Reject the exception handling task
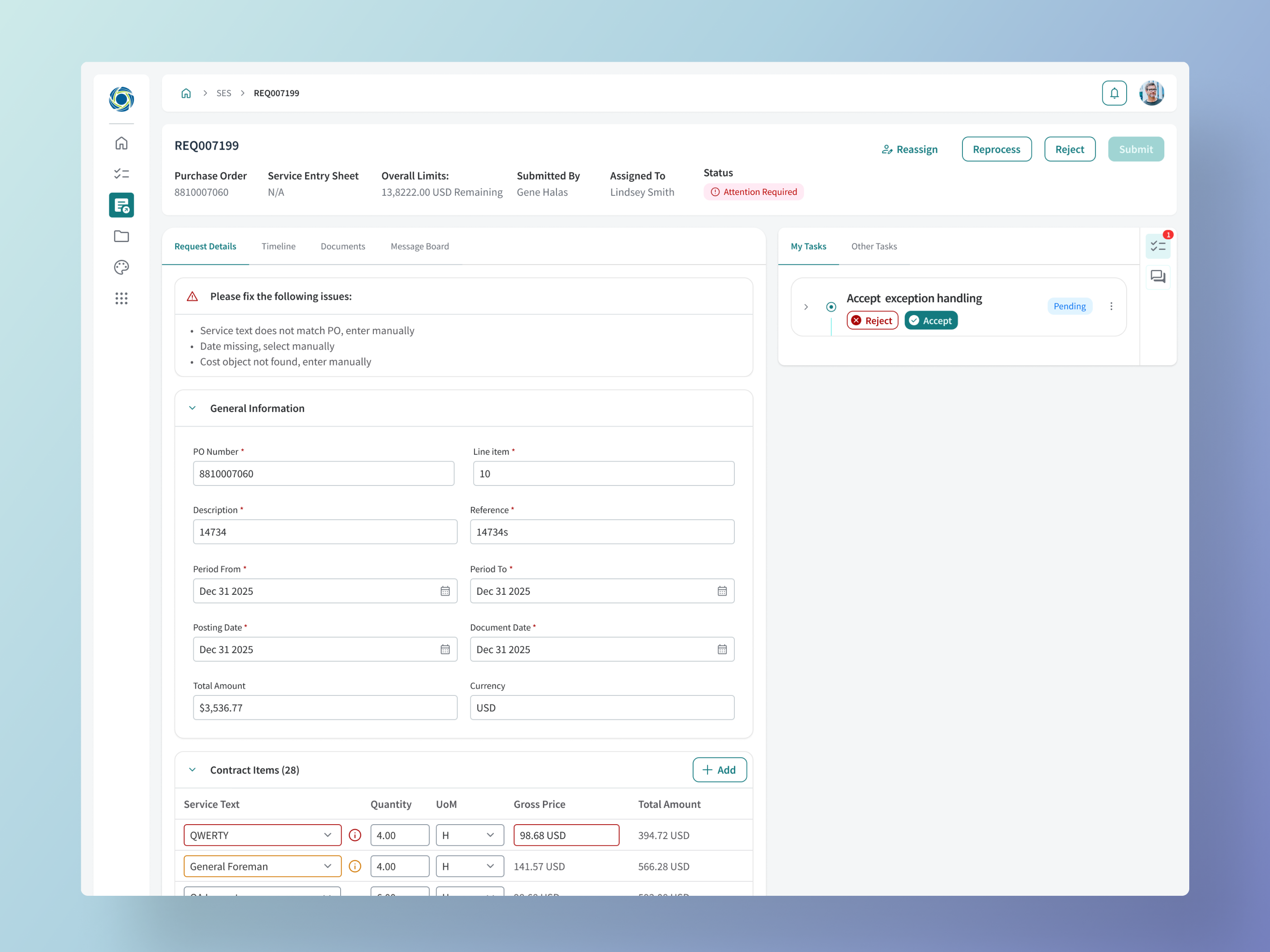This screenshot has height=952, width=1270. tap(872, 320)
